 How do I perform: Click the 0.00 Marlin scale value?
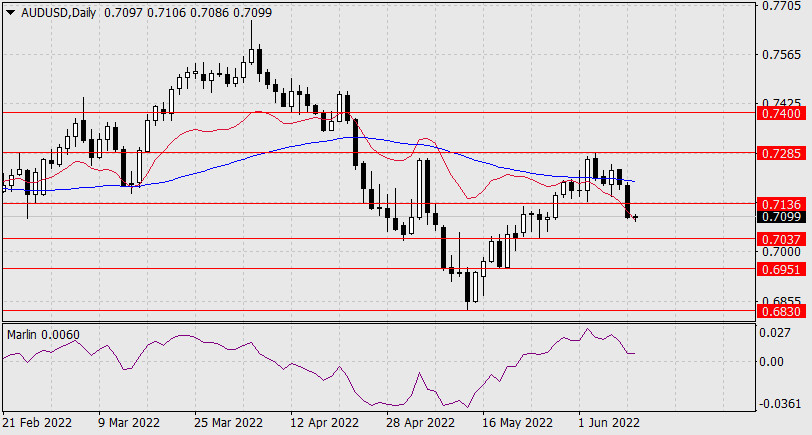(773, 362)
